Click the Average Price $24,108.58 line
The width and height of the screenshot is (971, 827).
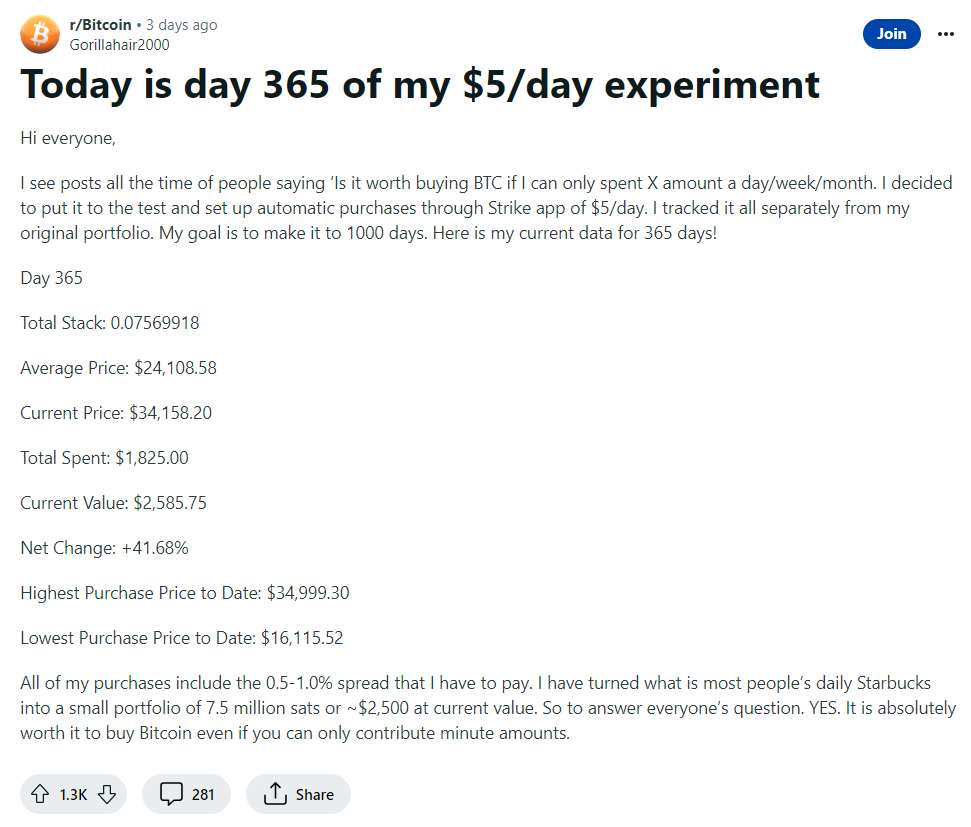(x=118, y=368)
